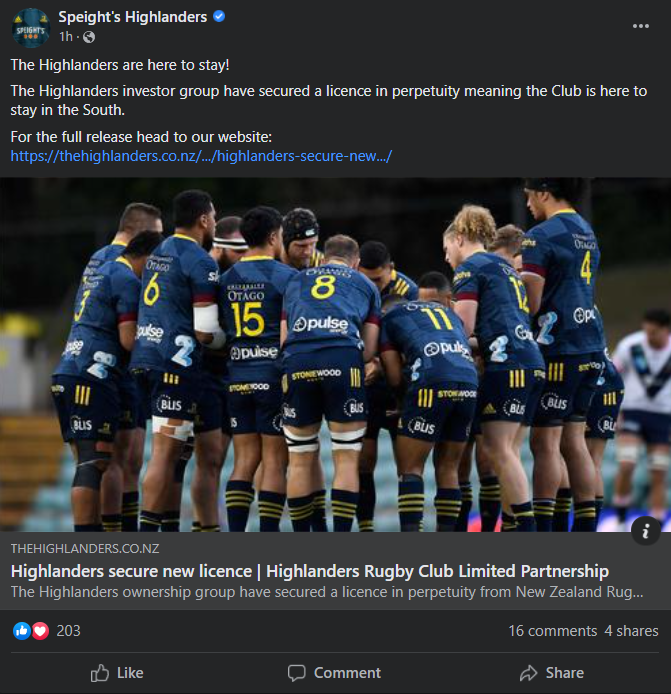Click the Like thumbs-up outline icon
Screen dimensions: 671x694
(100, 673)
